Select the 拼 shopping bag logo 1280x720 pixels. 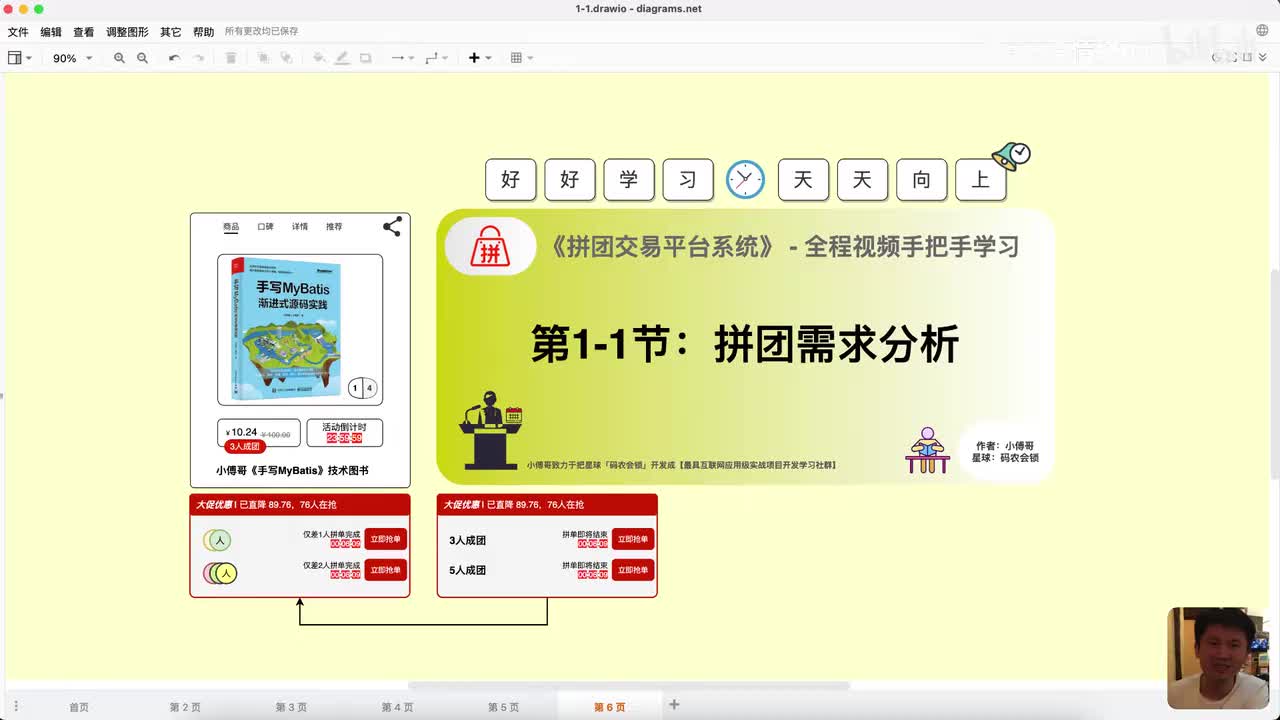tap(490, 247)
